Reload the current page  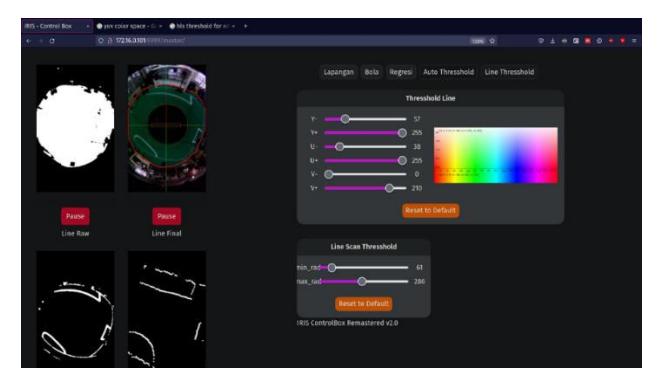52,41
